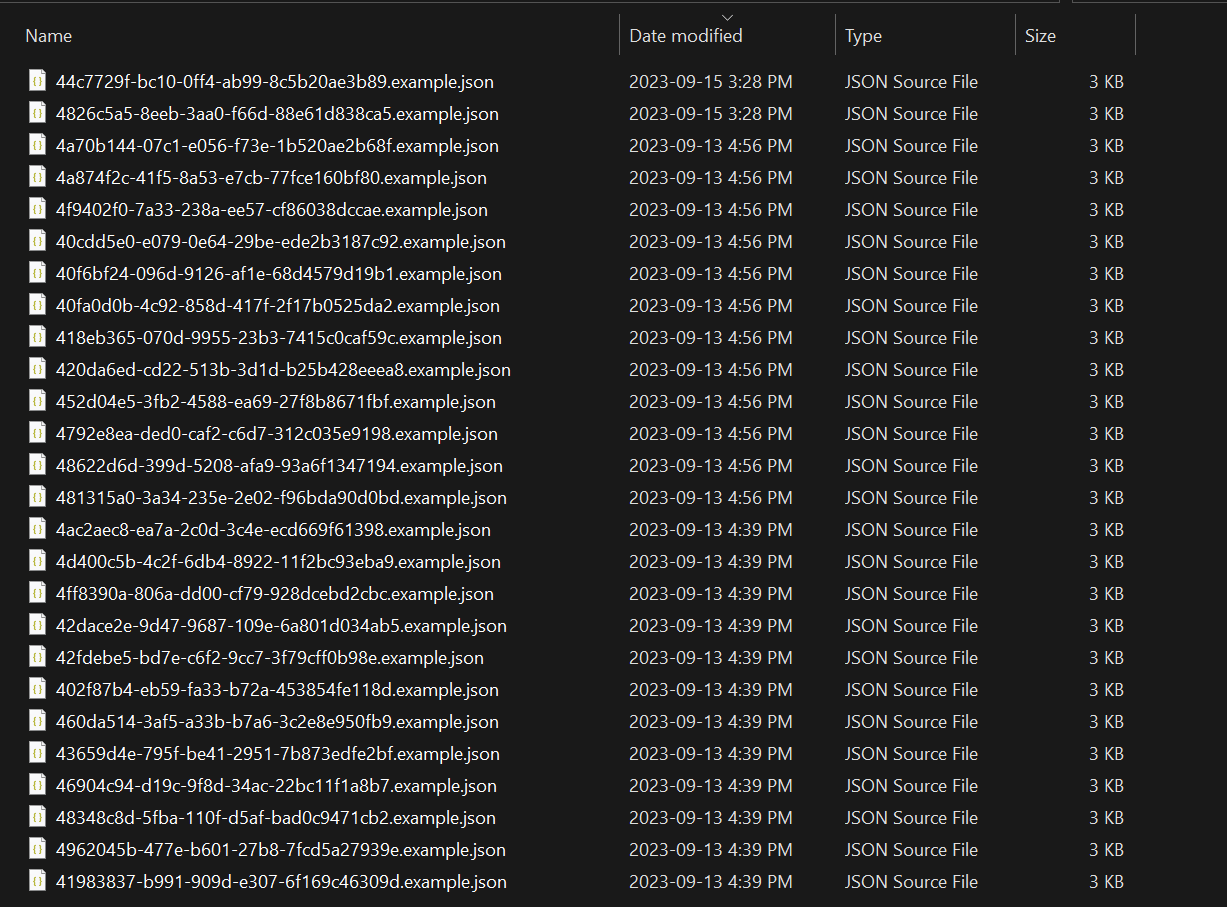The image size is (1227, 907).
Task: Click the JSON icon of 4792e8ea-ded0-caf2 file
Action: 37,434
